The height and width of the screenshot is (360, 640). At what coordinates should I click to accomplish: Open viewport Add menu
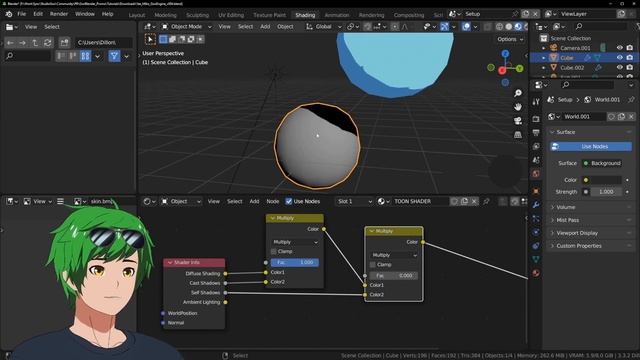coord(265,27)
